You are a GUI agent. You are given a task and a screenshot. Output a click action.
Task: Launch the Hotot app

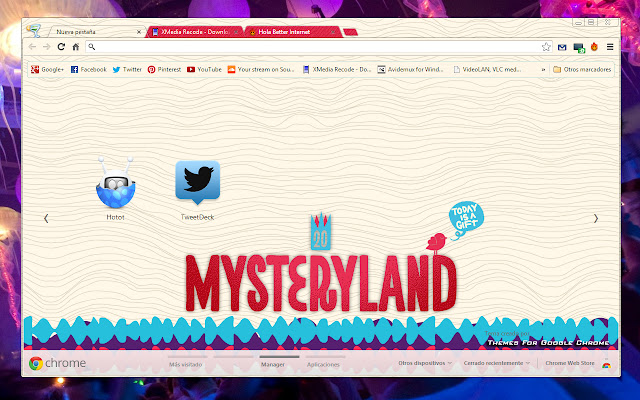click(x=116, y=189)
